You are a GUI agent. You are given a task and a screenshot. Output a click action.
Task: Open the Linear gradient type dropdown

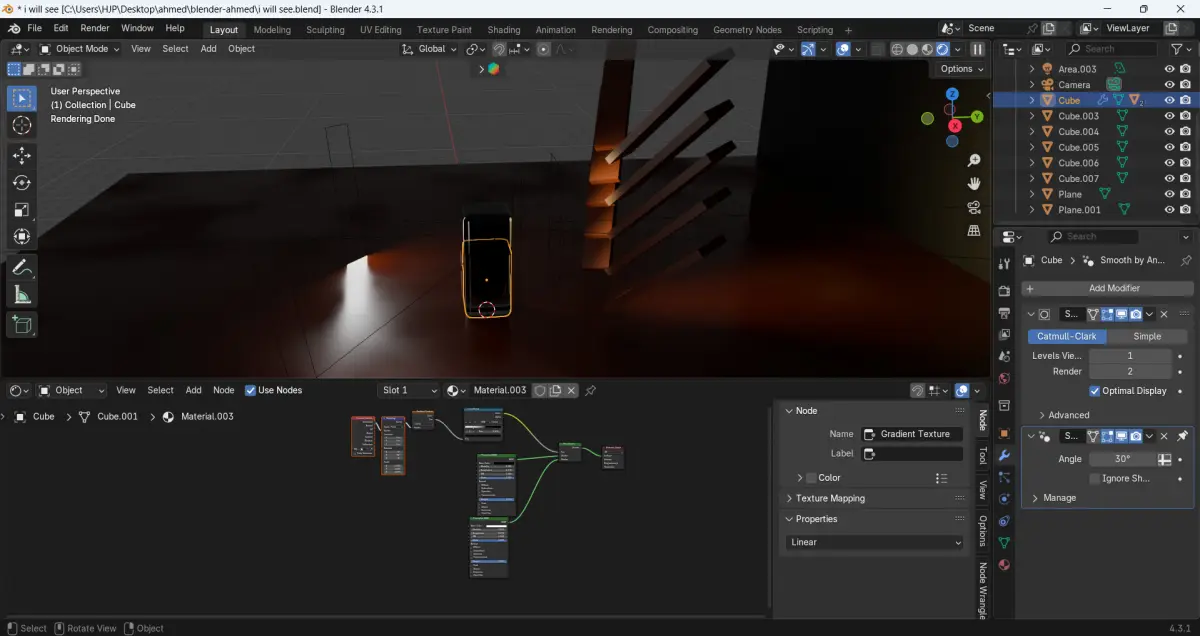coord(876,542)
